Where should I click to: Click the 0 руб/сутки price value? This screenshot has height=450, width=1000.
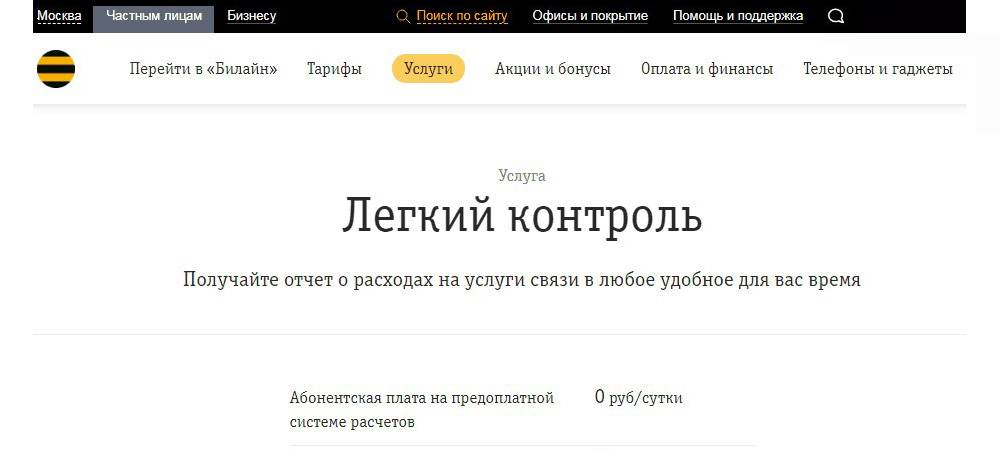(x=638, y=398)
